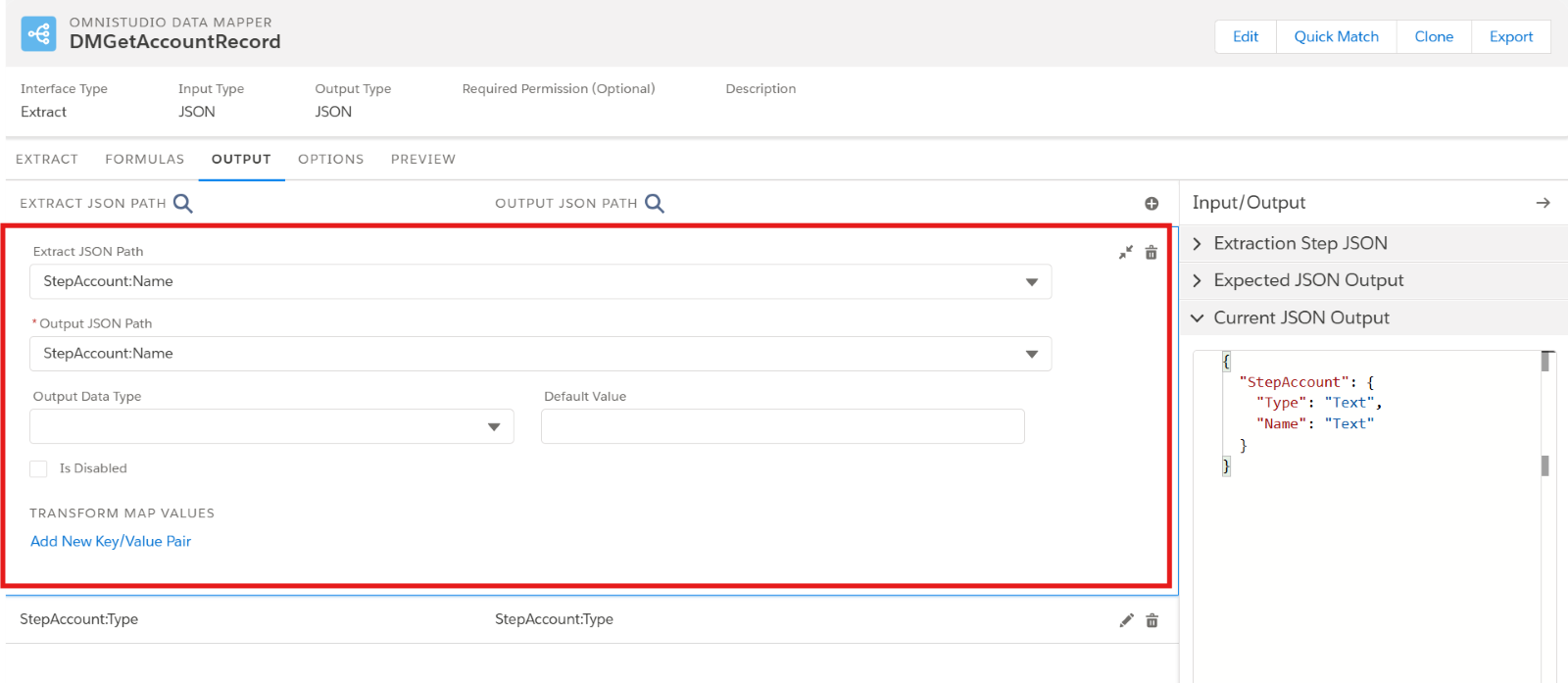Collapse the StepAccount:Name mapping row
1568x683 pixels.
[x=1126, y=253]
